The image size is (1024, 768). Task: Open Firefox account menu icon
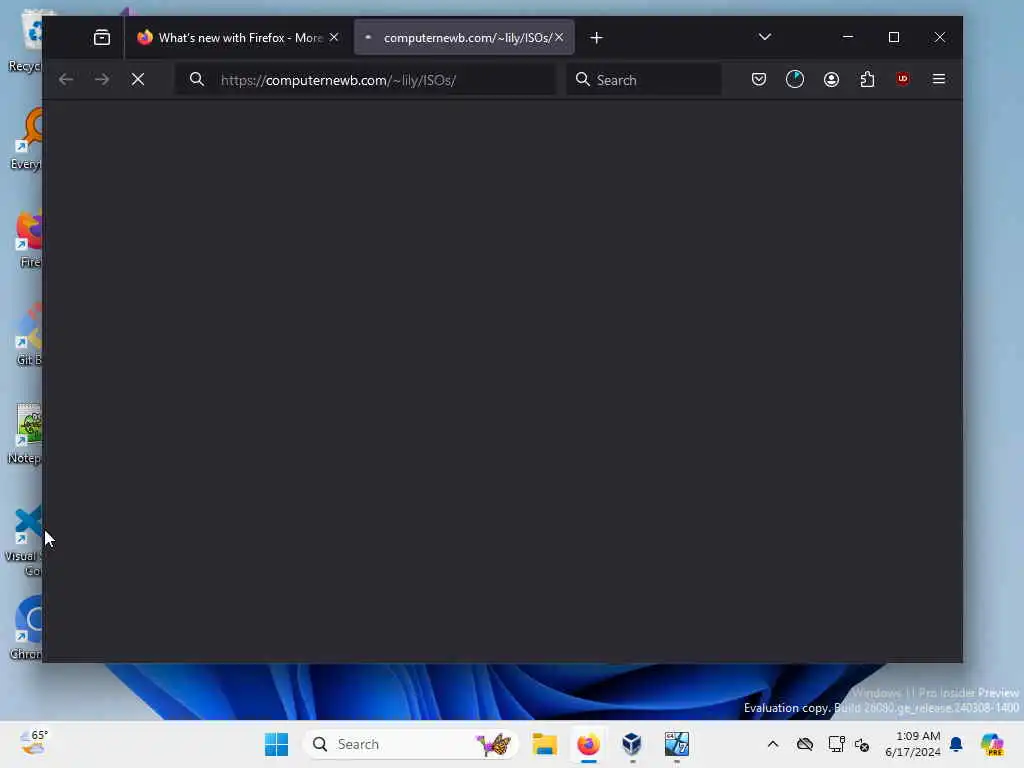[831, 80]
